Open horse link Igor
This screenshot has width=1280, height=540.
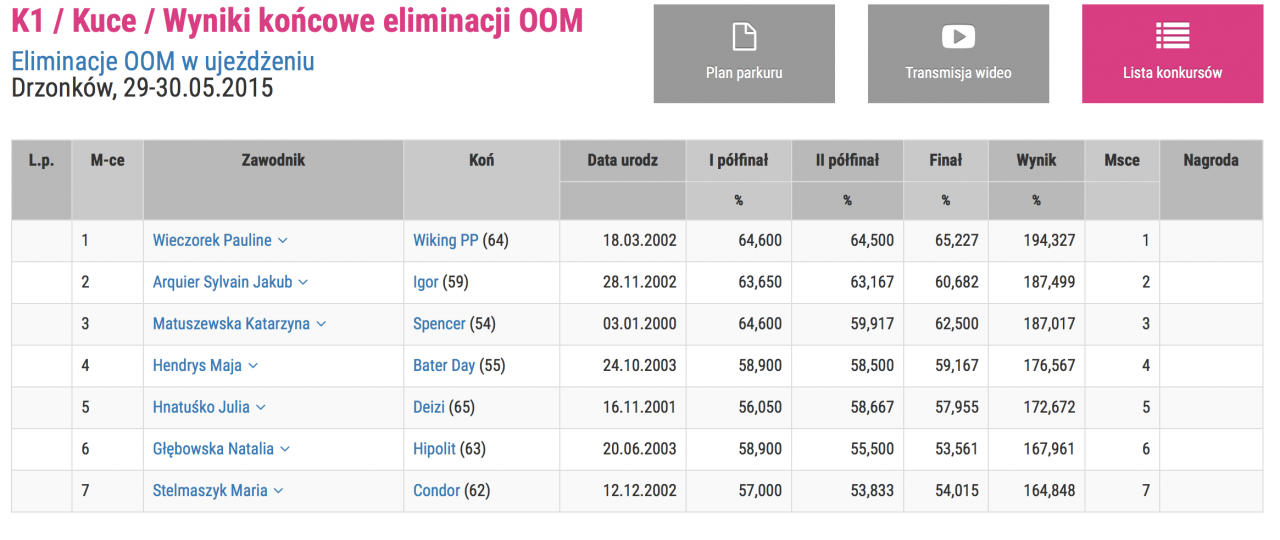coord(425,283)
